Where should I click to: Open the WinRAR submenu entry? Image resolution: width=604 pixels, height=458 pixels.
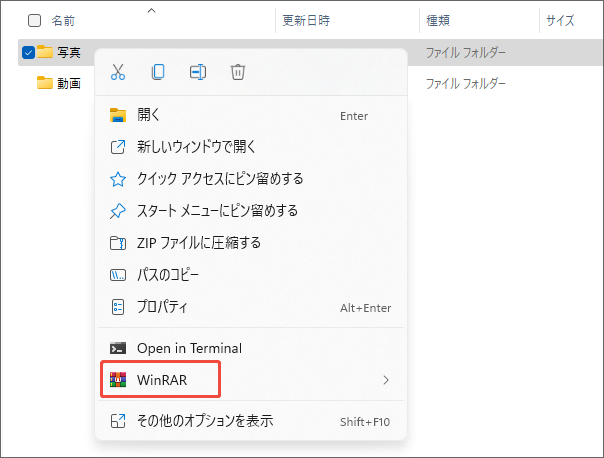pyautogui.click(x=251, y=380)
